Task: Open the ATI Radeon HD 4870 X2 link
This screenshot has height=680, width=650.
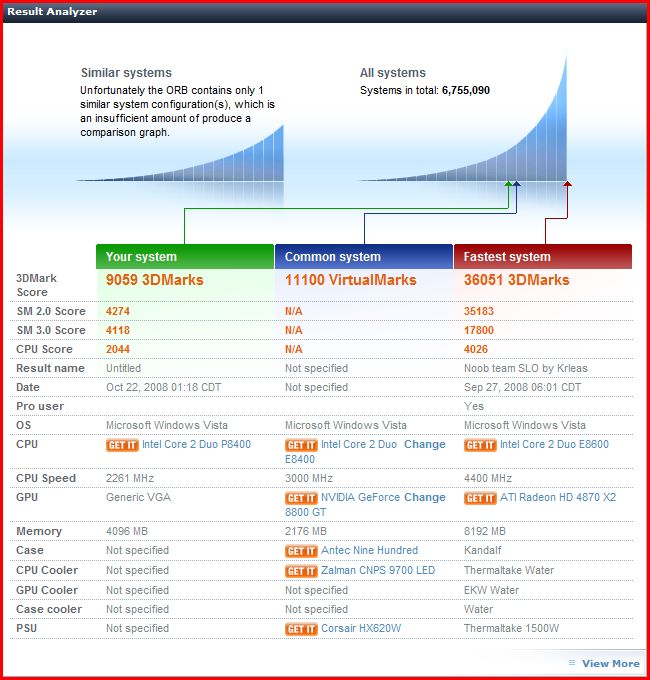Action: click(558, 497)
